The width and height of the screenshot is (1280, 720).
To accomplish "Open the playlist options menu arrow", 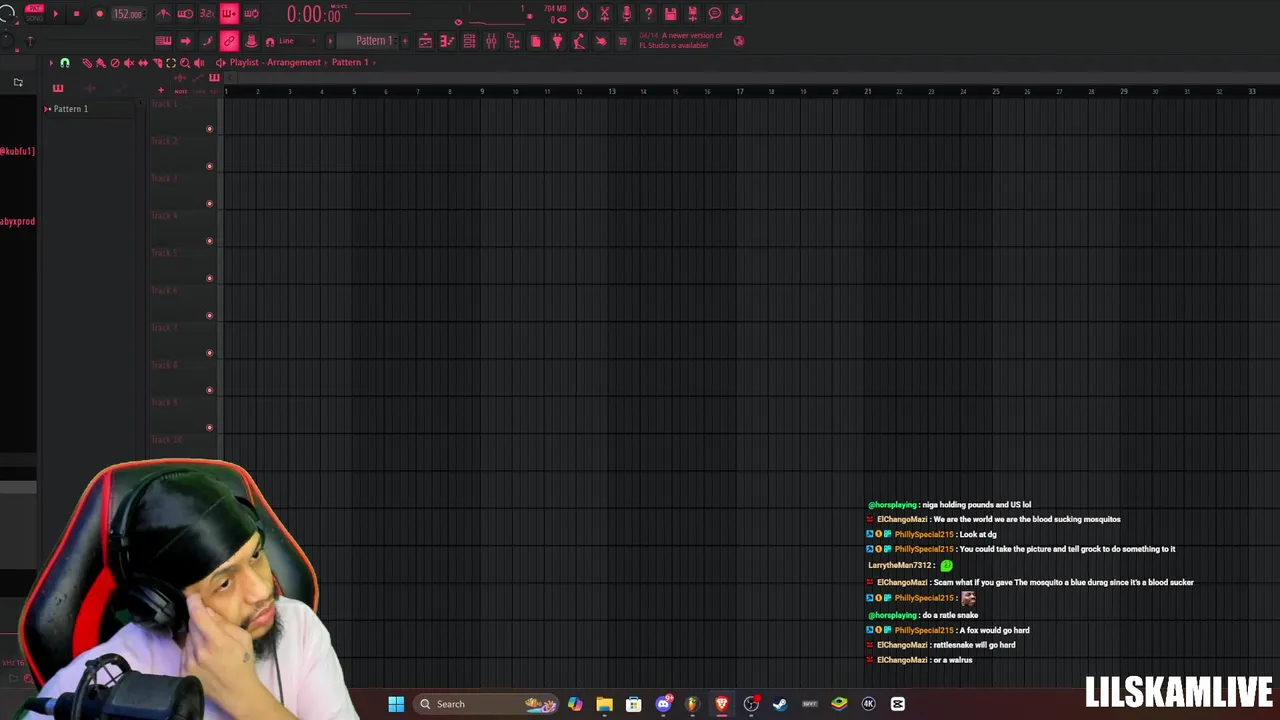I will point(51,63).
